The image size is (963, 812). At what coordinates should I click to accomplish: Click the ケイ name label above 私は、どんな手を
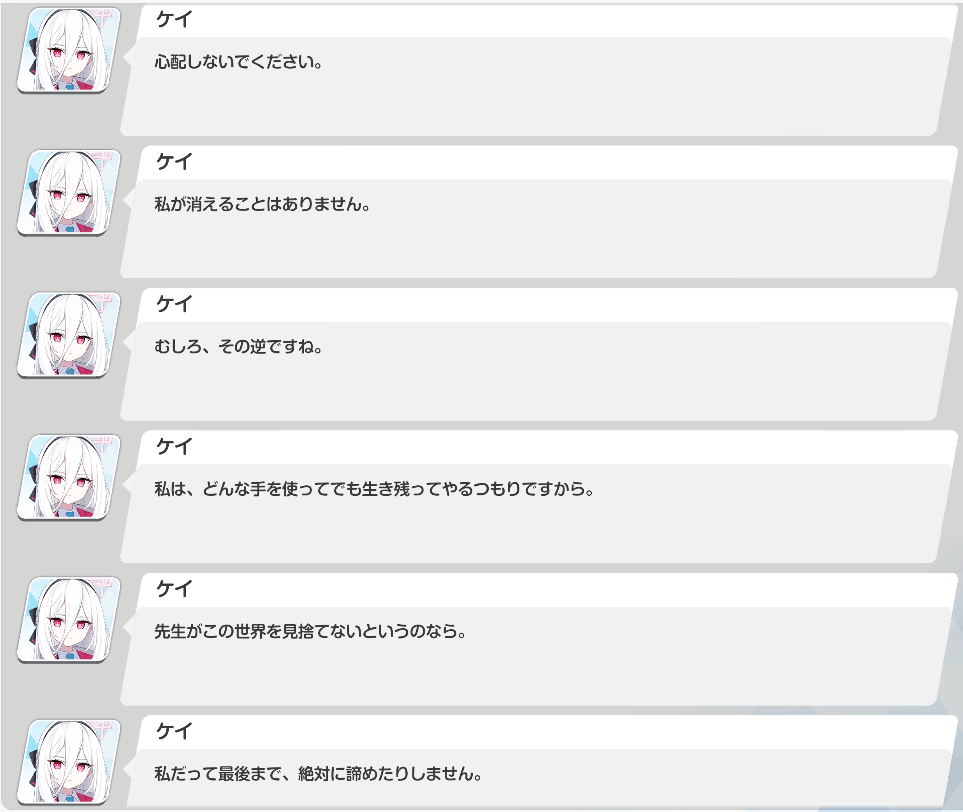pos(174,447)
